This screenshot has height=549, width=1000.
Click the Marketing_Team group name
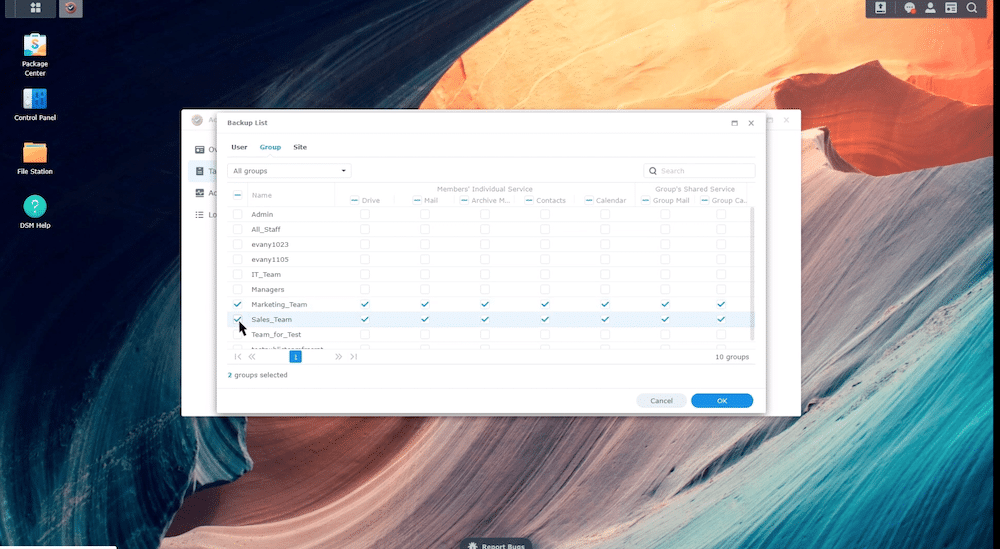(279, 304)
